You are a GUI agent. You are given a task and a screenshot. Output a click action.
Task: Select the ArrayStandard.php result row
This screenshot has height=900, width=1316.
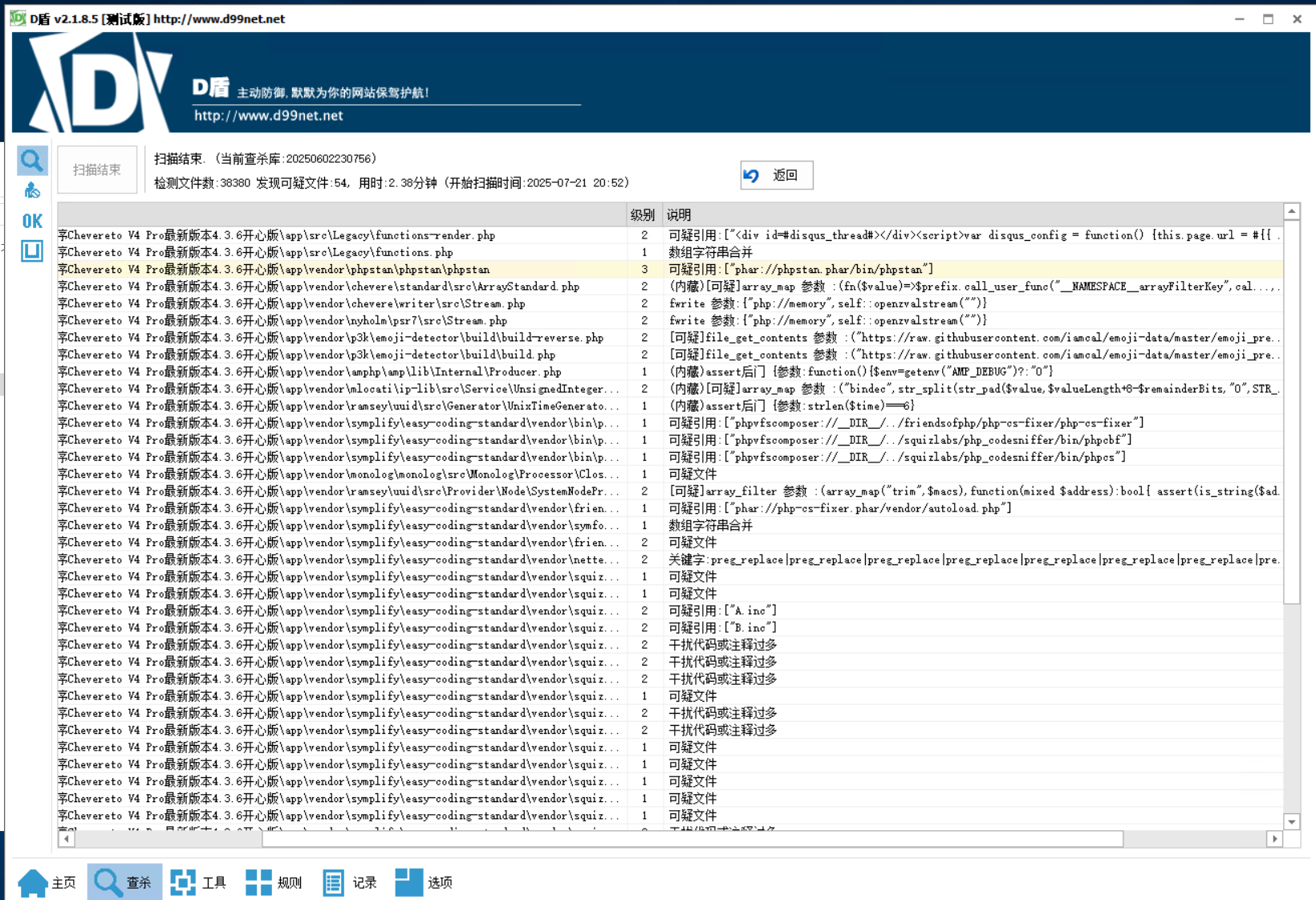click(x=670, y=287)
